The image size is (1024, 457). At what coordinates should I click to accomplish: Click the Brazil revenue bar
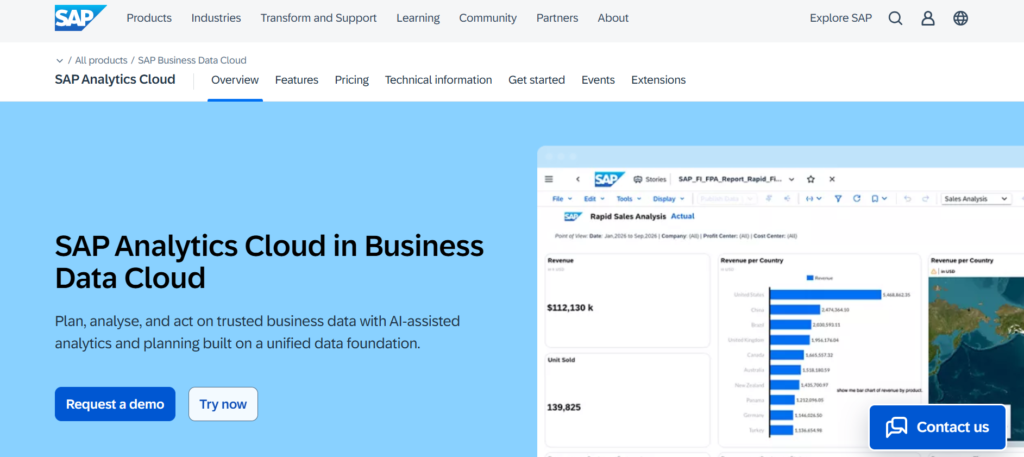(790, 324)
